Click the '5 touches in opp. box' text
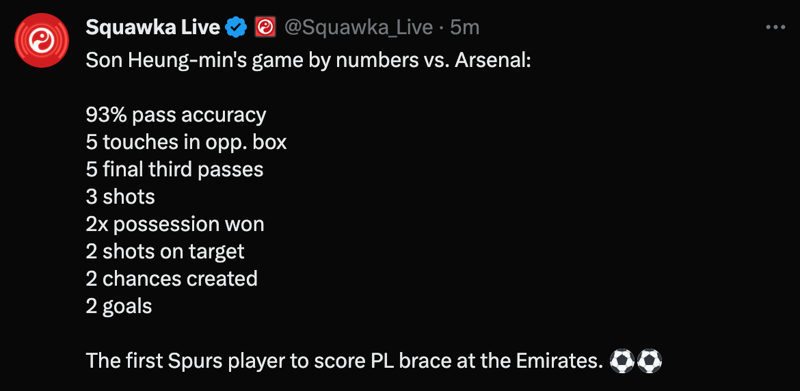The image size is (800, 391). coord(186,142)
